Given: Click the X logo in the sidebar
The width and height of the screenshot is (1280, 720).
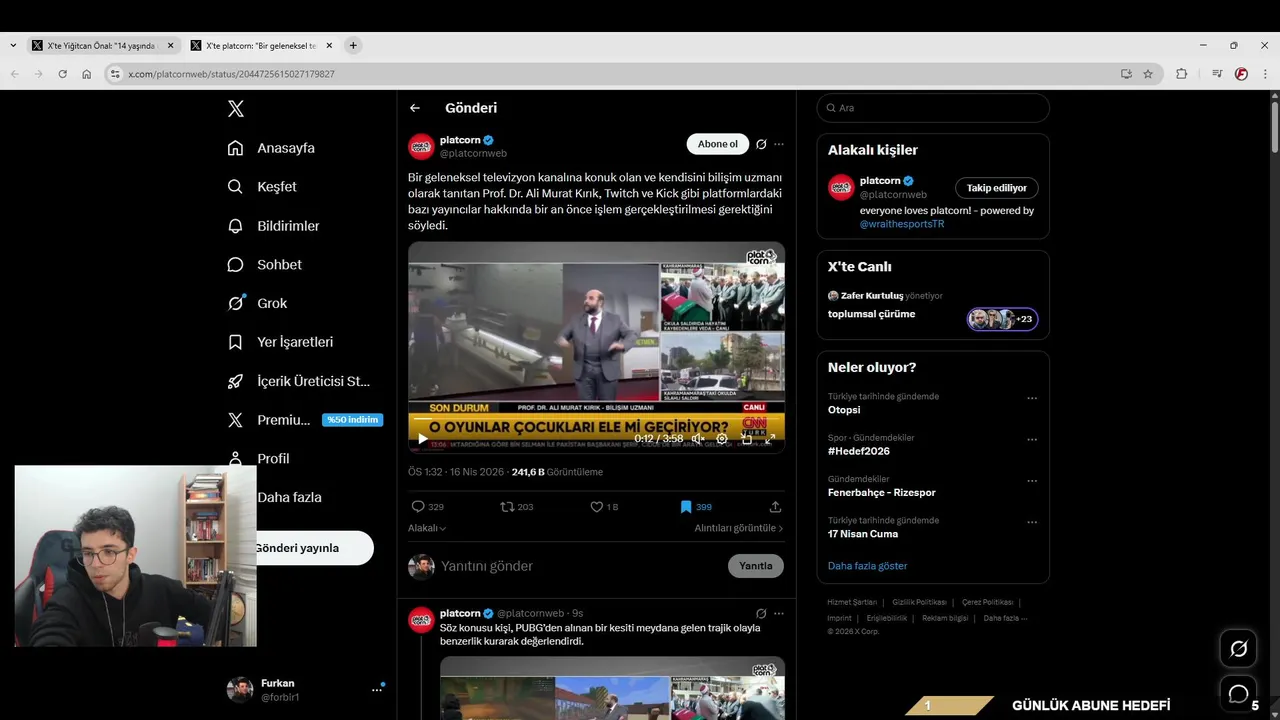Looking at the screenshot, I should (235, 109).
